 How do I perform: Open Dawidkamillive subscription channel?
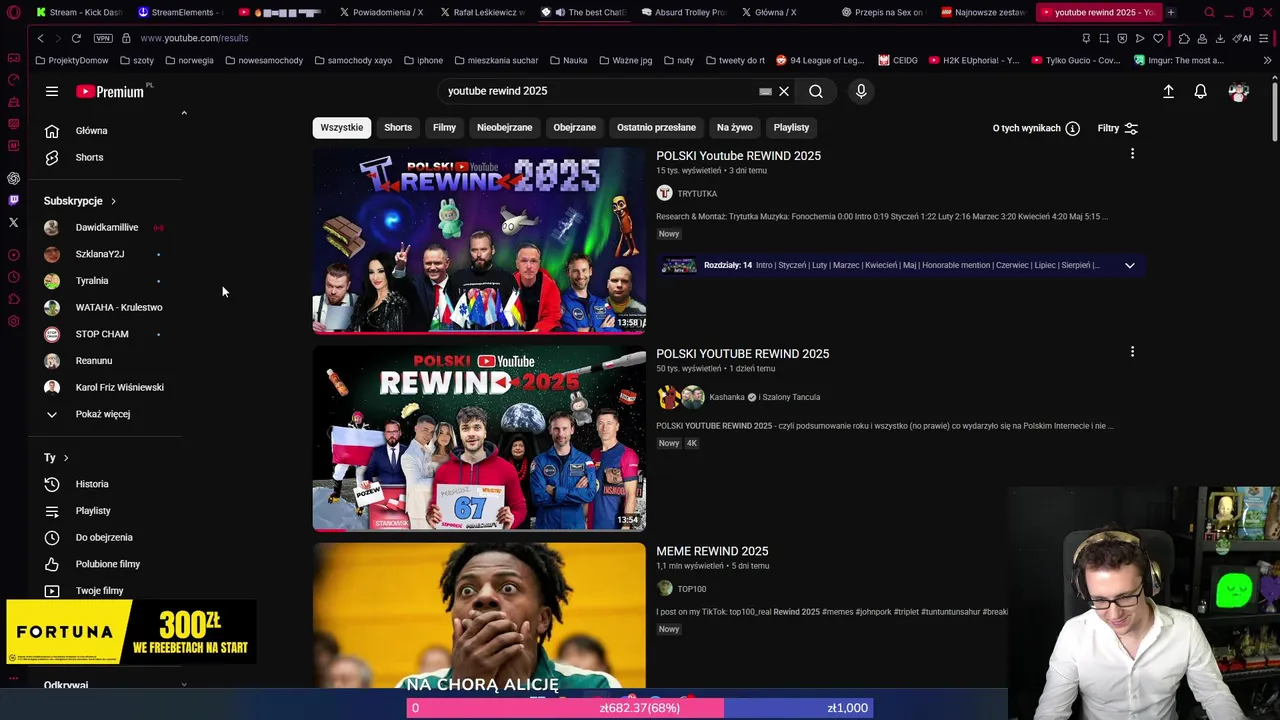(105, 228)
